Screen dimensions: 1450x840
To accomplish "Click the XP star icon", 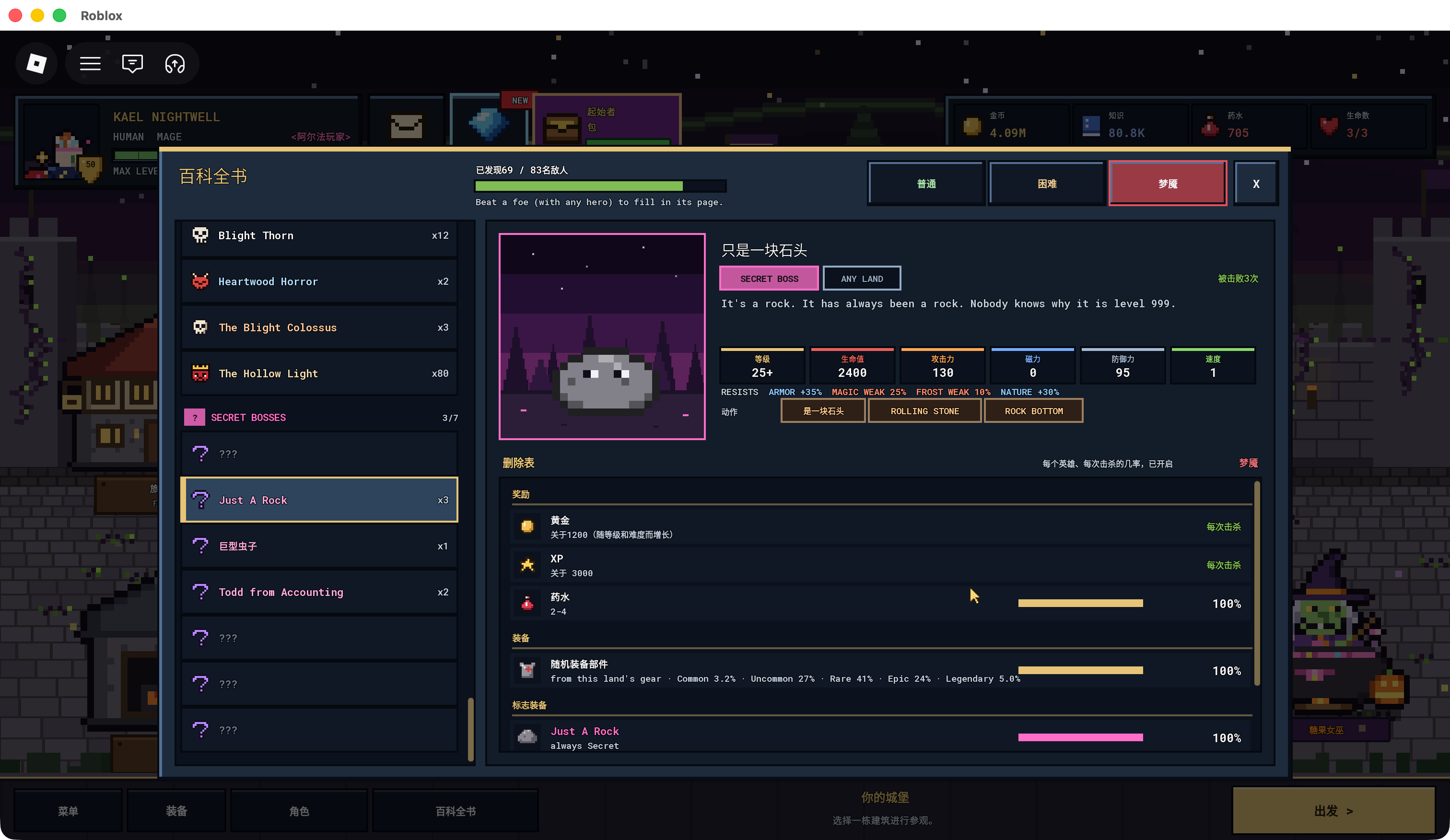I will coord(527,565).
